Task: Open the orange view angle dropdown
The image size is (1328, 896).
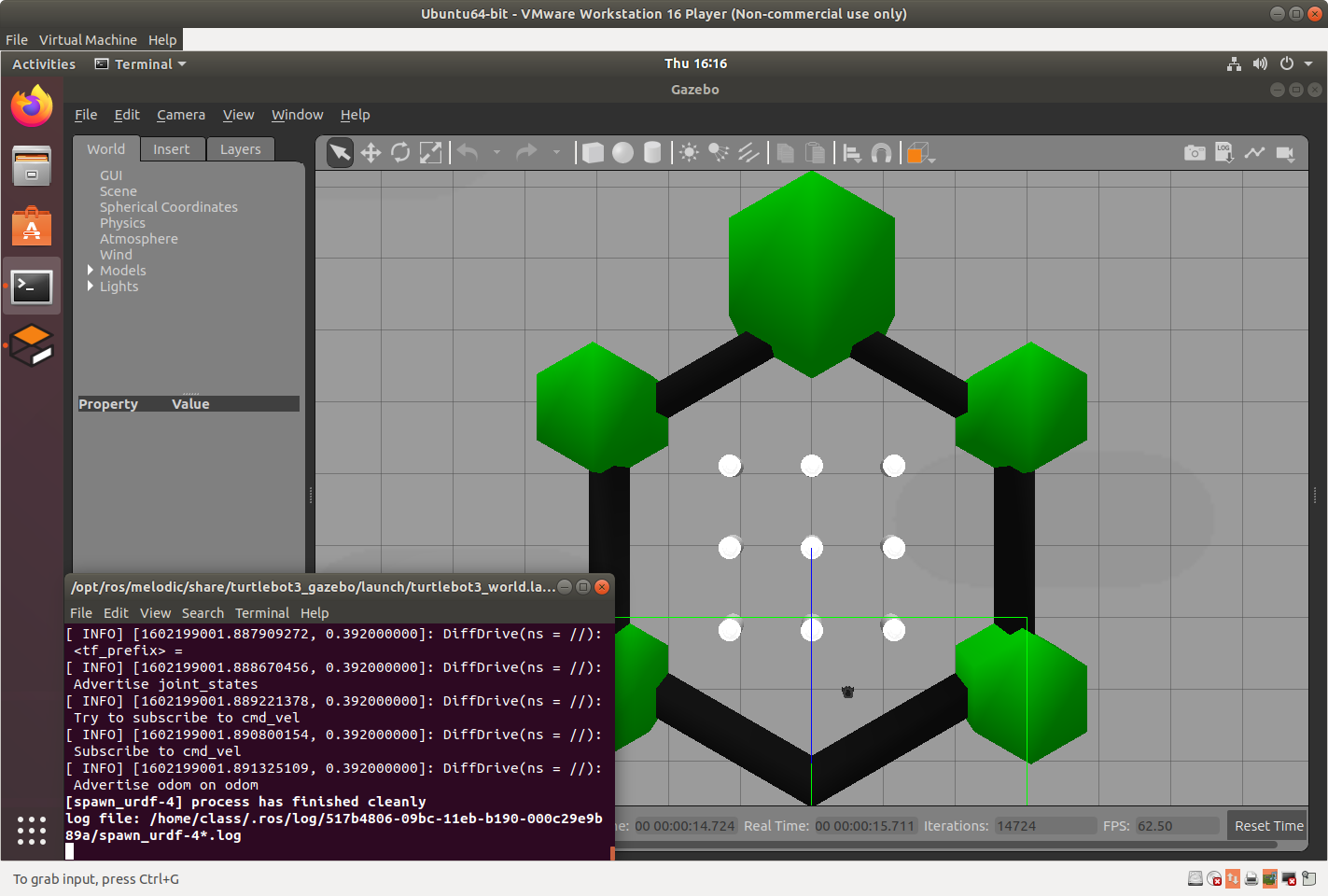Action: (921, 153)
